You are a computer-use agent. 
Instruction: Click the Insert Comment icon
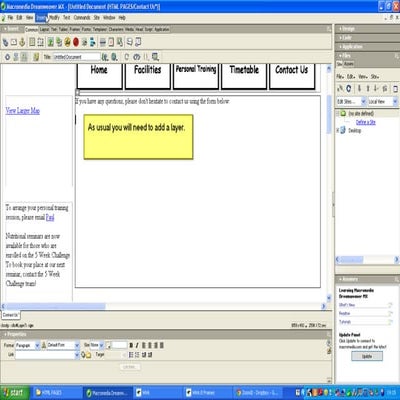click(130, 42)
